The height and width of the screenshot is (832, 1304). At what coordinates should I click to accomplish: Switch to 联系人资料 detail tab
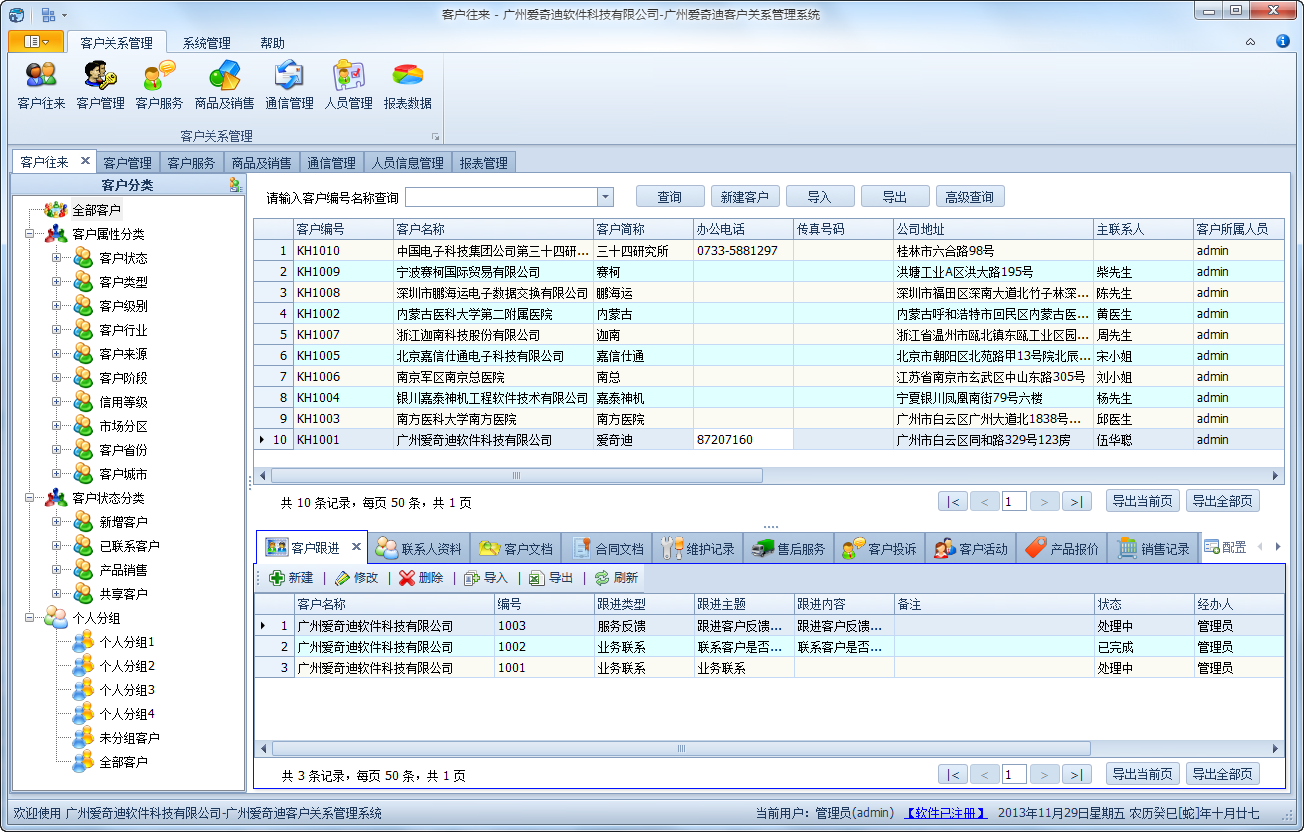(x=419, y=549)
